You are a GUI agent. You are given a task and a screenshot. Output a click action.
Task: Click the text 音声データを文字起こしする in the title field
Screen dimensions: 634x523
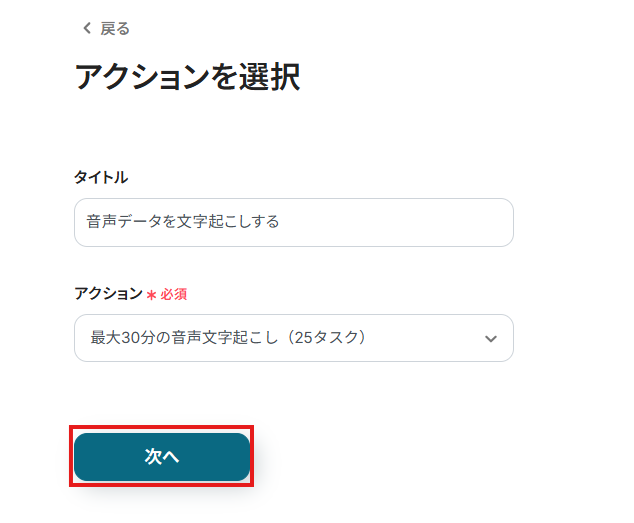click(183, 222)
